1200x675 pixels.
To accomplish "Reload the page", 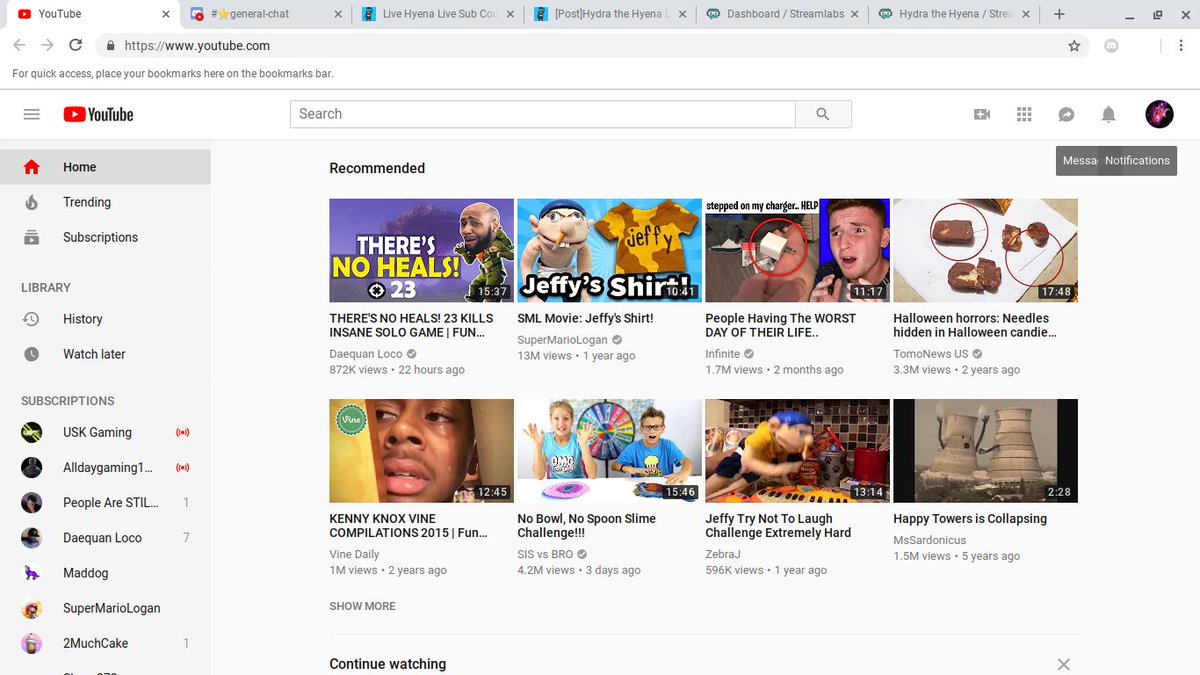I will 75,46.
